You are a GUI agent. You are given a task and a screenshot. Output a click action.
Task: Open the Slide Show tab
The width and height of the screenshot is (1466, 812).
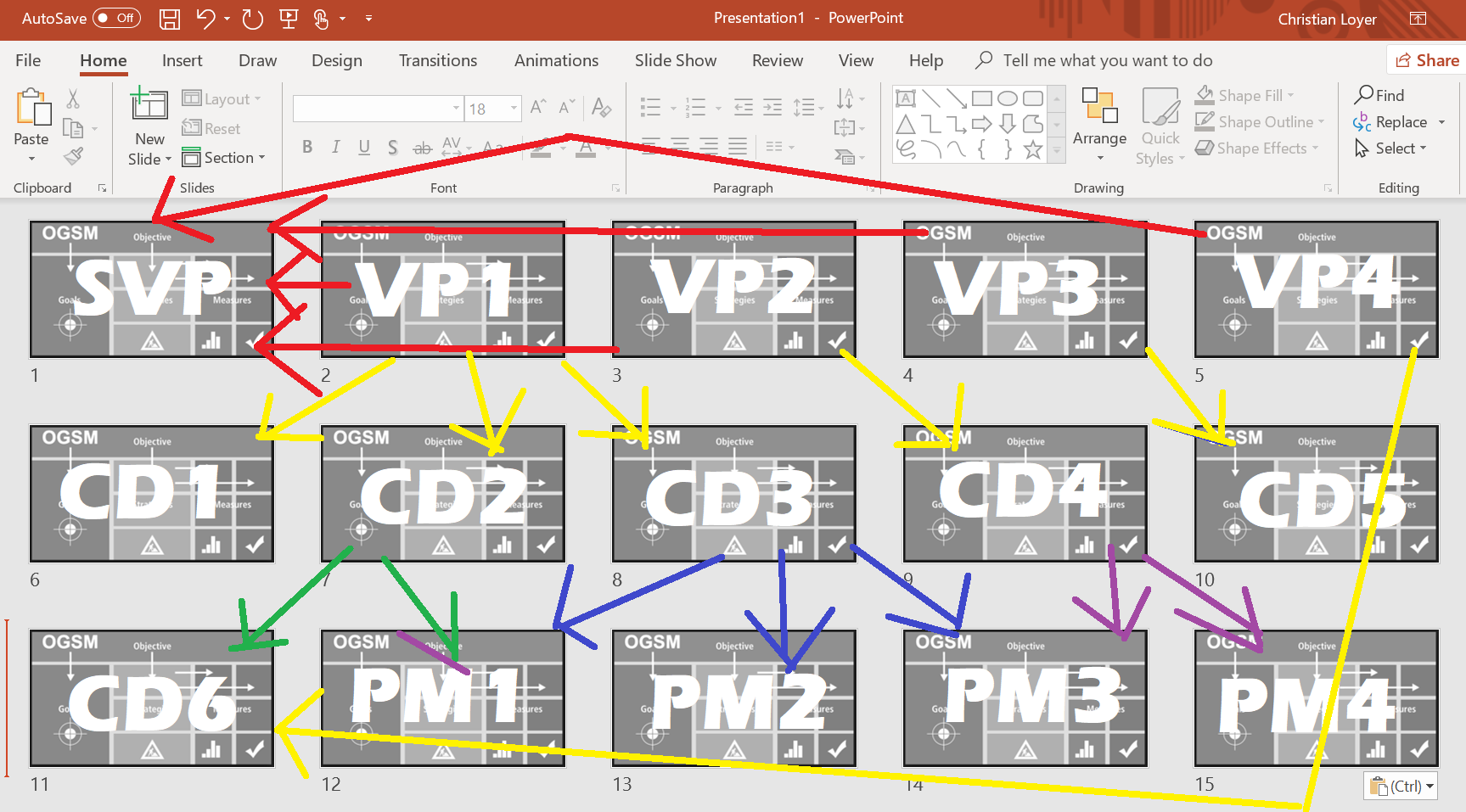pos(676,60)
